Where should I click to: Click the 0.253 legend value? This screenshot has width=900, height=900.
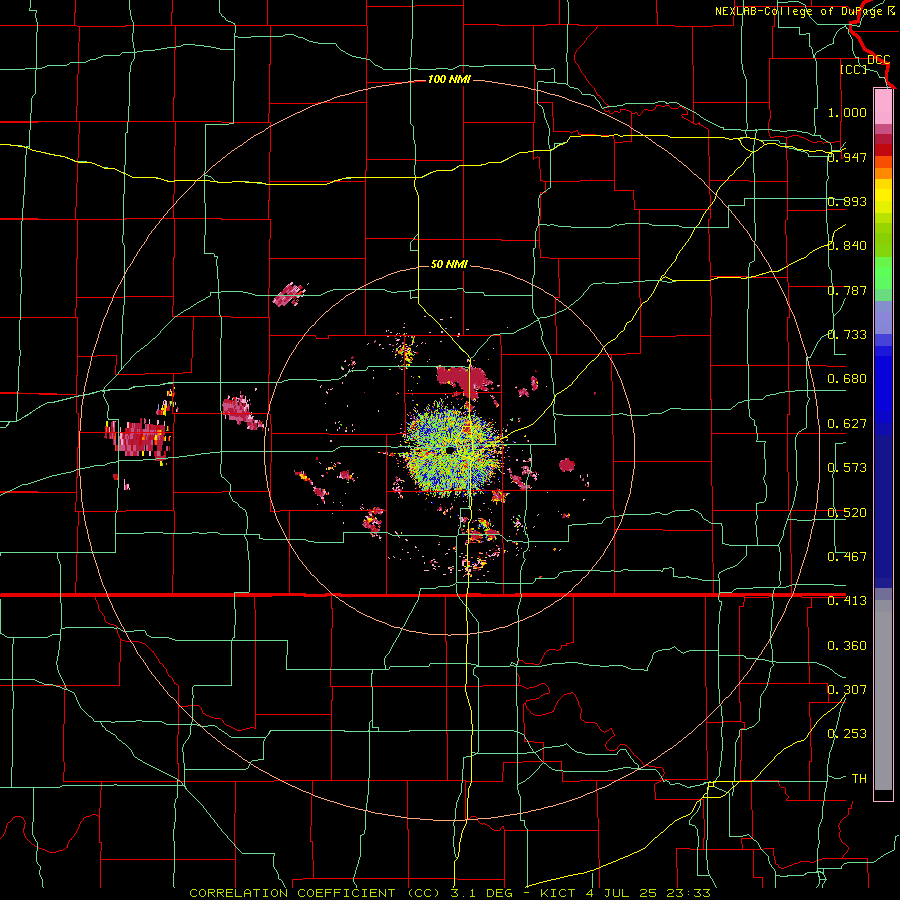847,734
